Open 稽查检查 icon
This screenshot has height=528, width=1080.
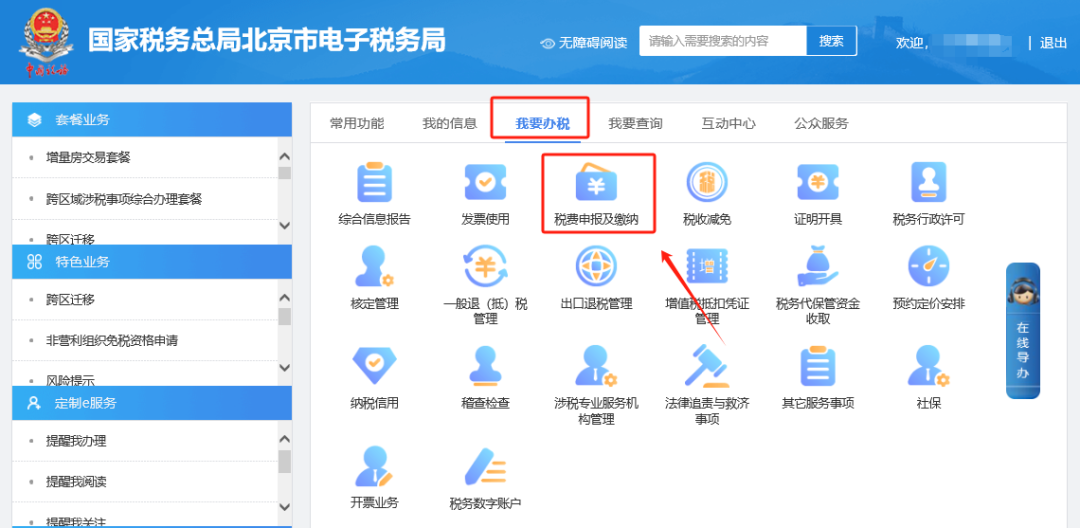tap(485, 366)
